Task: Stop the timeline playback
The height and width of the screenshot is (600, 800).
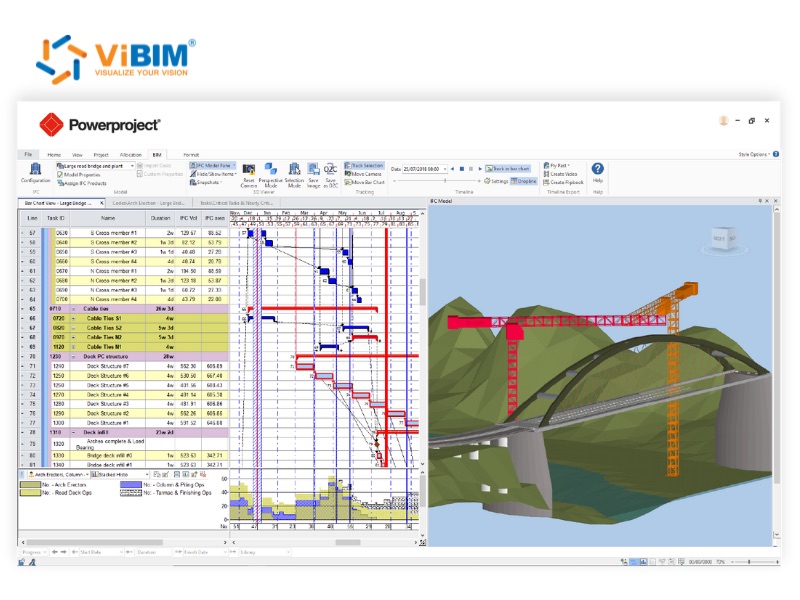Action: pos(462,168)
